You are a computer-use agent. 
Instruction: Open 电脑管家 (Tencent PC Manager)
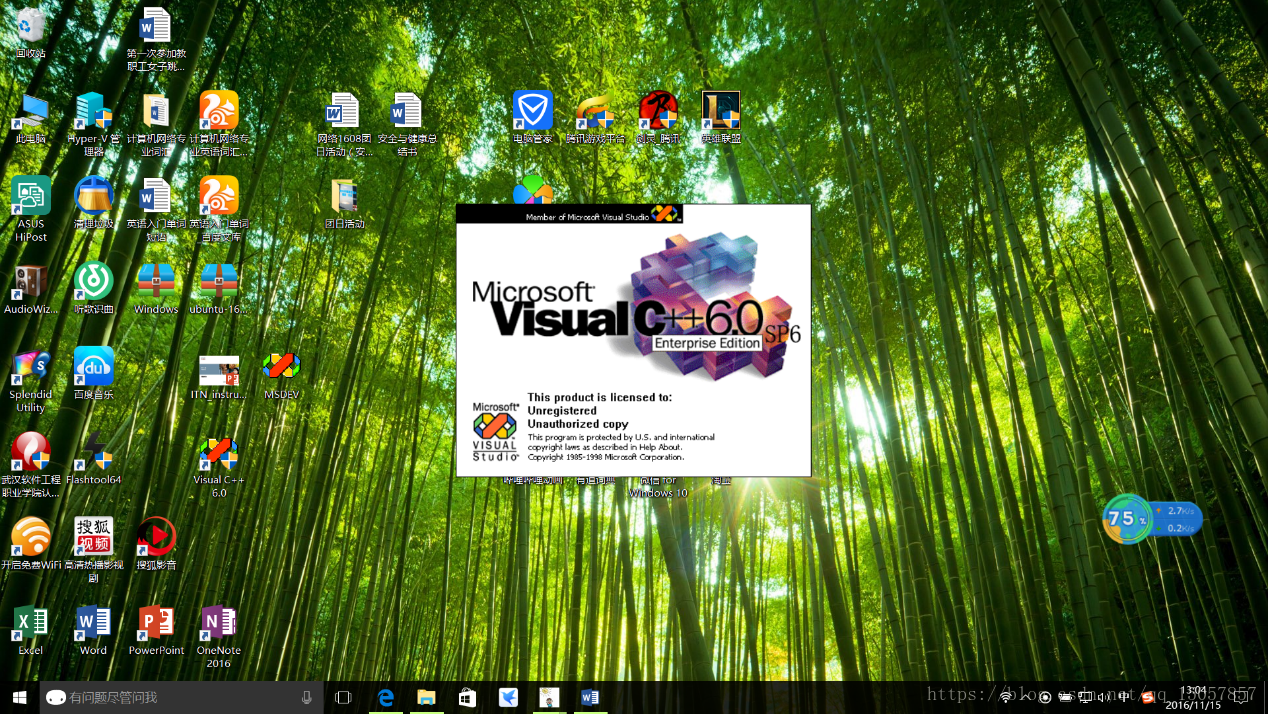point(532,110)
